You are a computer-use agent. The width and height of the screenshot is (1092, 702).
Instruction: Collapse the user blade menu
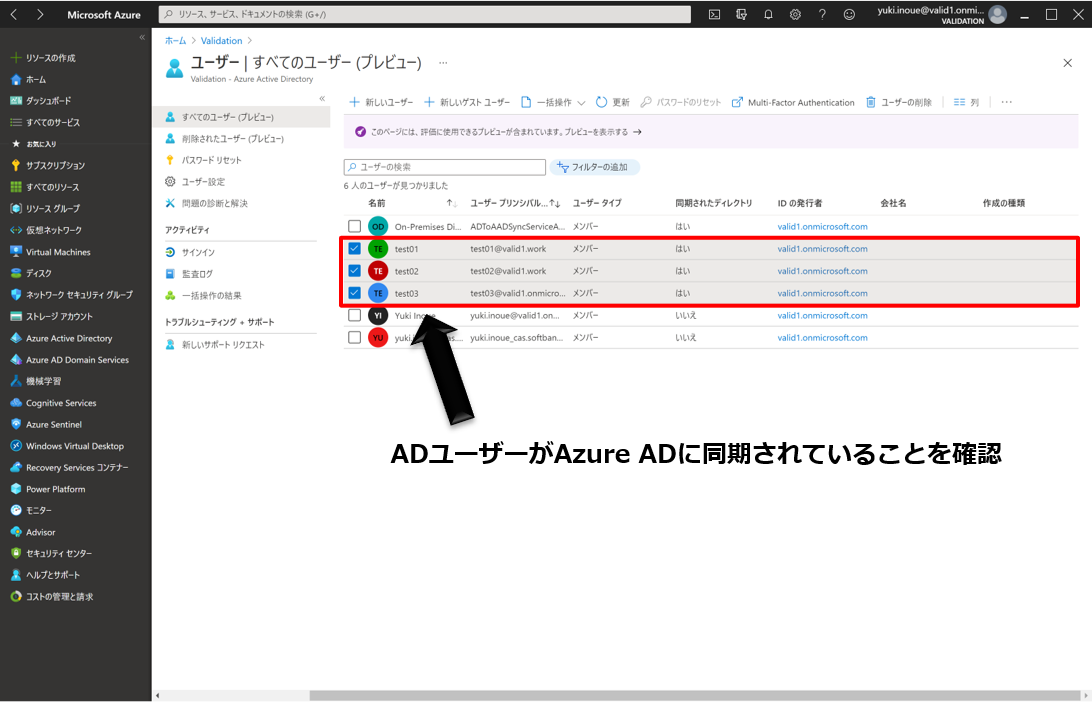point(322,98)
